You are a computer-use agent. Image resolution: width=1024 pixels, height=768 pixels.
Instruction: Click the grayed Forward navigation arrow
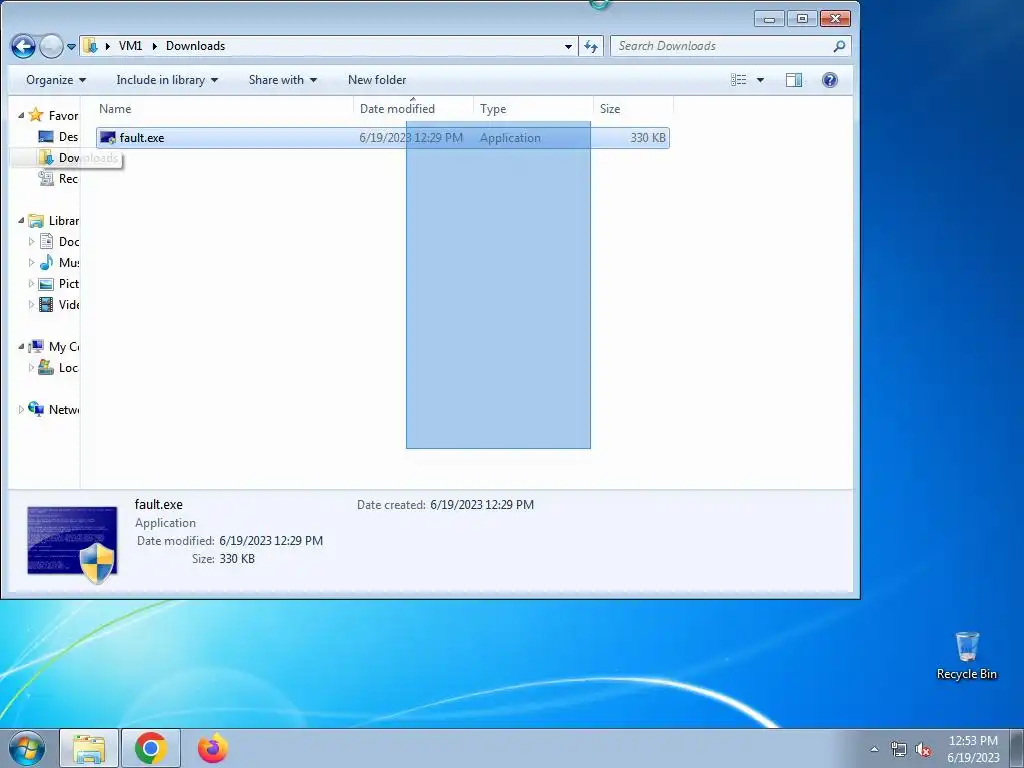pyautogui.click(x=51, y=46)
